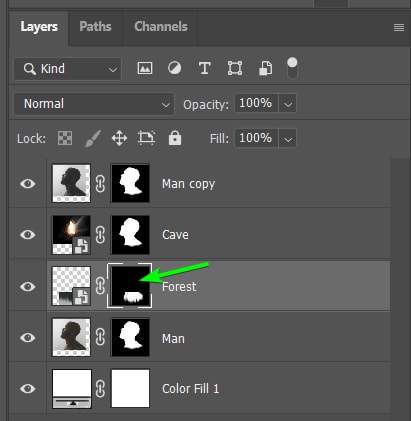Filter for shape layers icon
Viewport: 411px width, 421px height.
click(235, 68)
